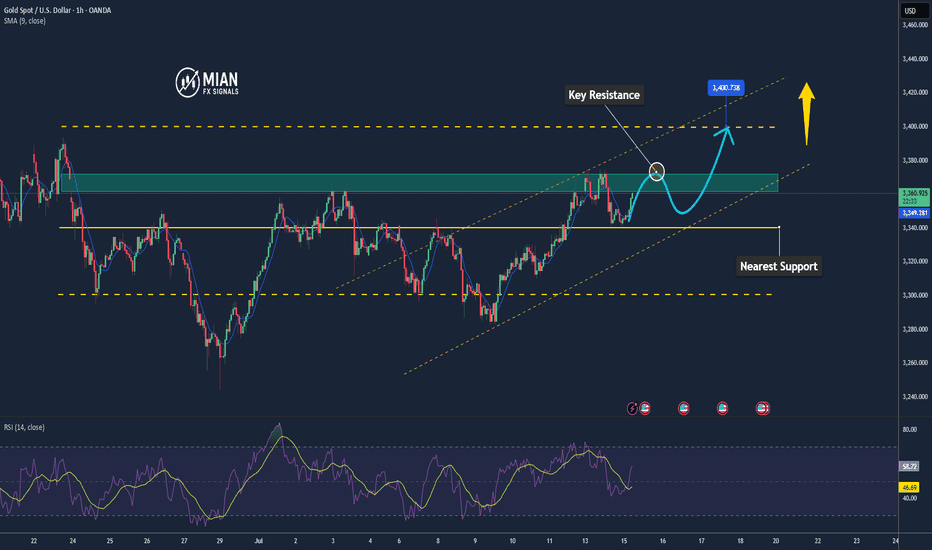Screen dimensions: 932x550
Task: Open US flag event icon between dates 17 and 18
Action: coord(722,408)
